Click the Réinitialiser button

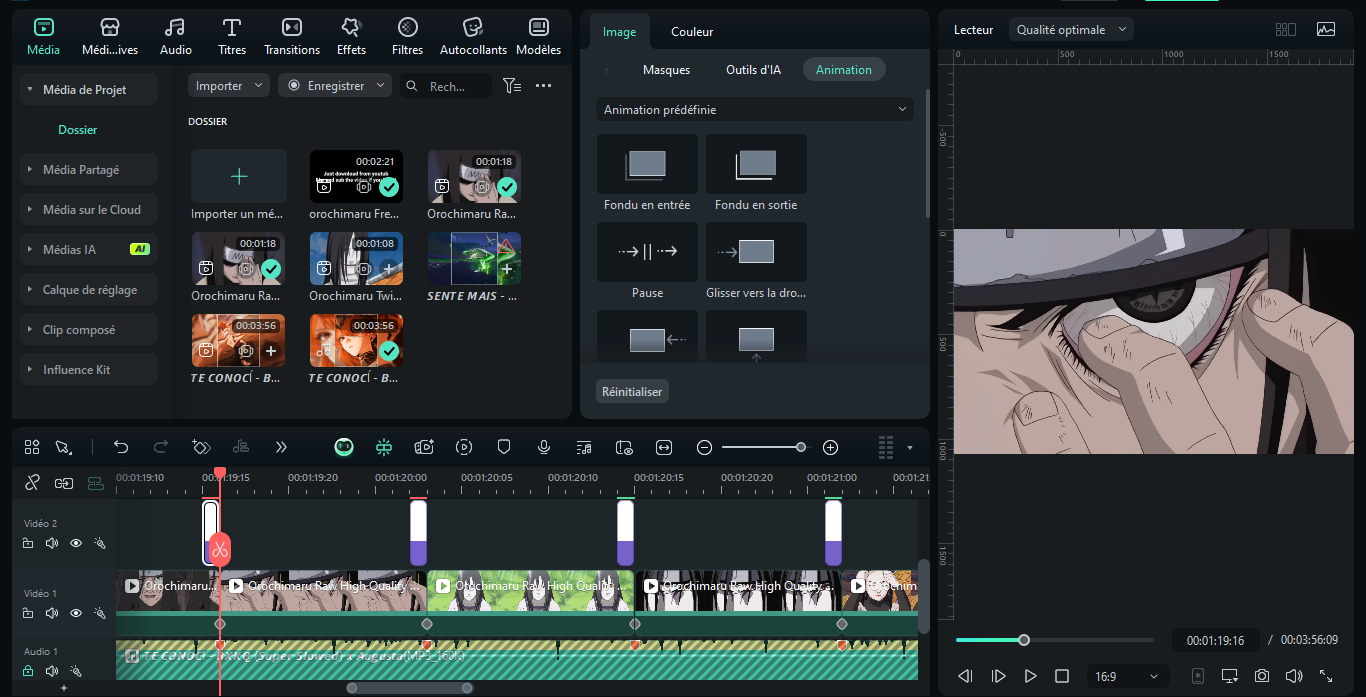(632, 392)
